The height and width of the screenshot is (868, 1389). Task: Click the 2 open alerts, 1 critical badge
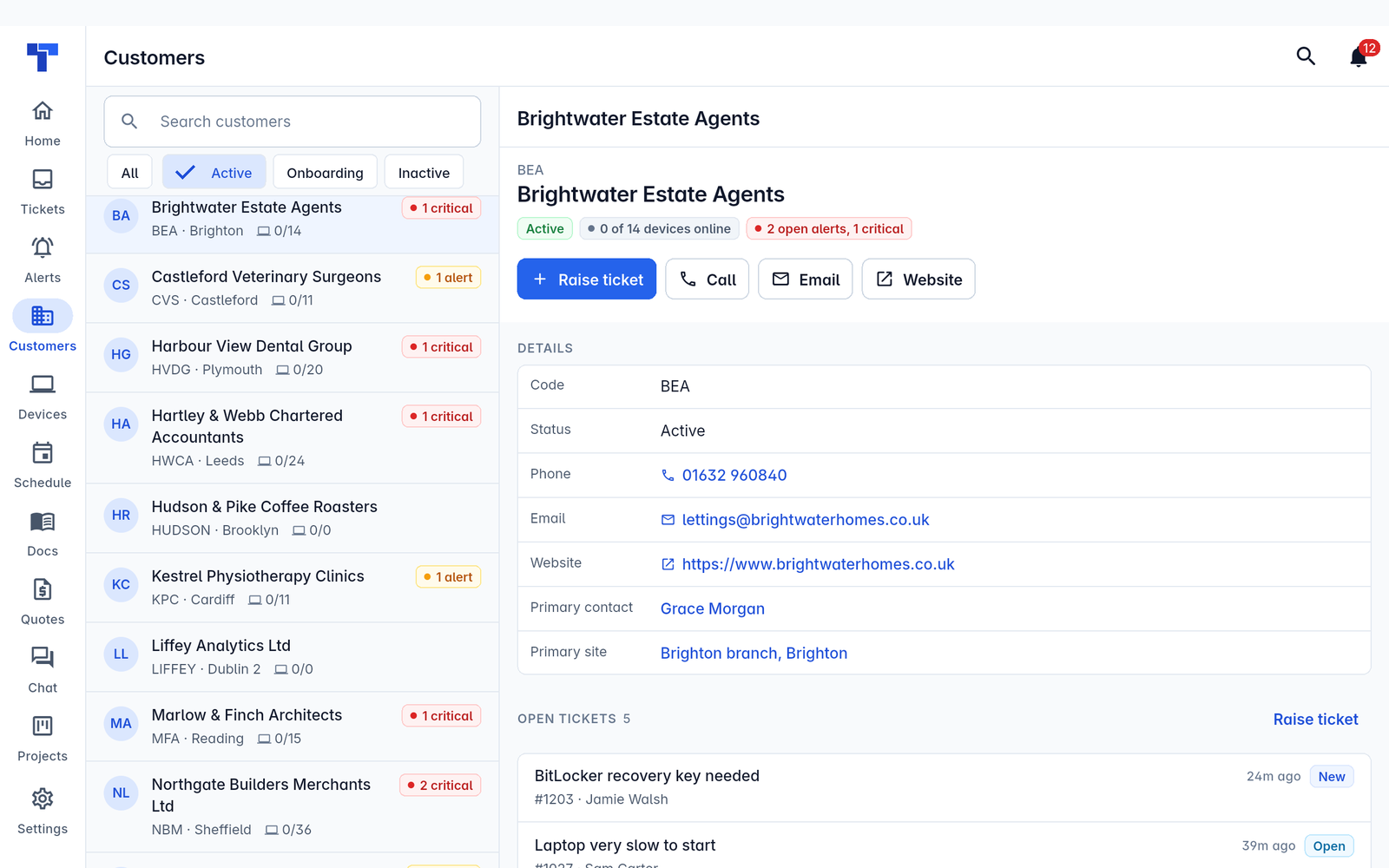pyautogui.click(x=829, y=229)
